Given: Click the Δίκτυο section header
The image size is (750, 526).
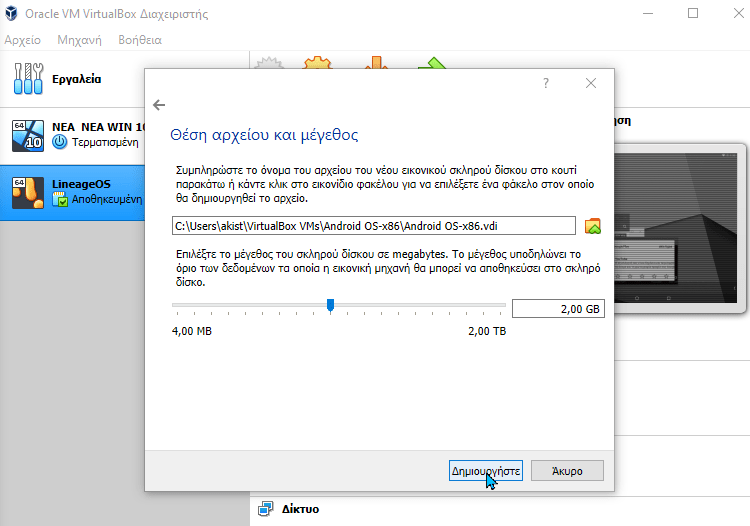Looking at the screenshot, I should coord(300,509).
